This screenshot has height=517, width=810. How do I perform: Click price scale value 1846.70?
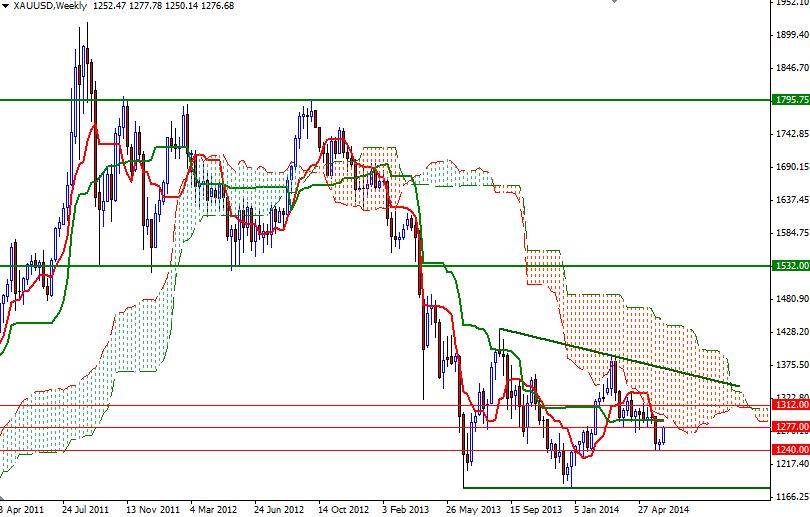pyautogui.click(x=792, y=68)
